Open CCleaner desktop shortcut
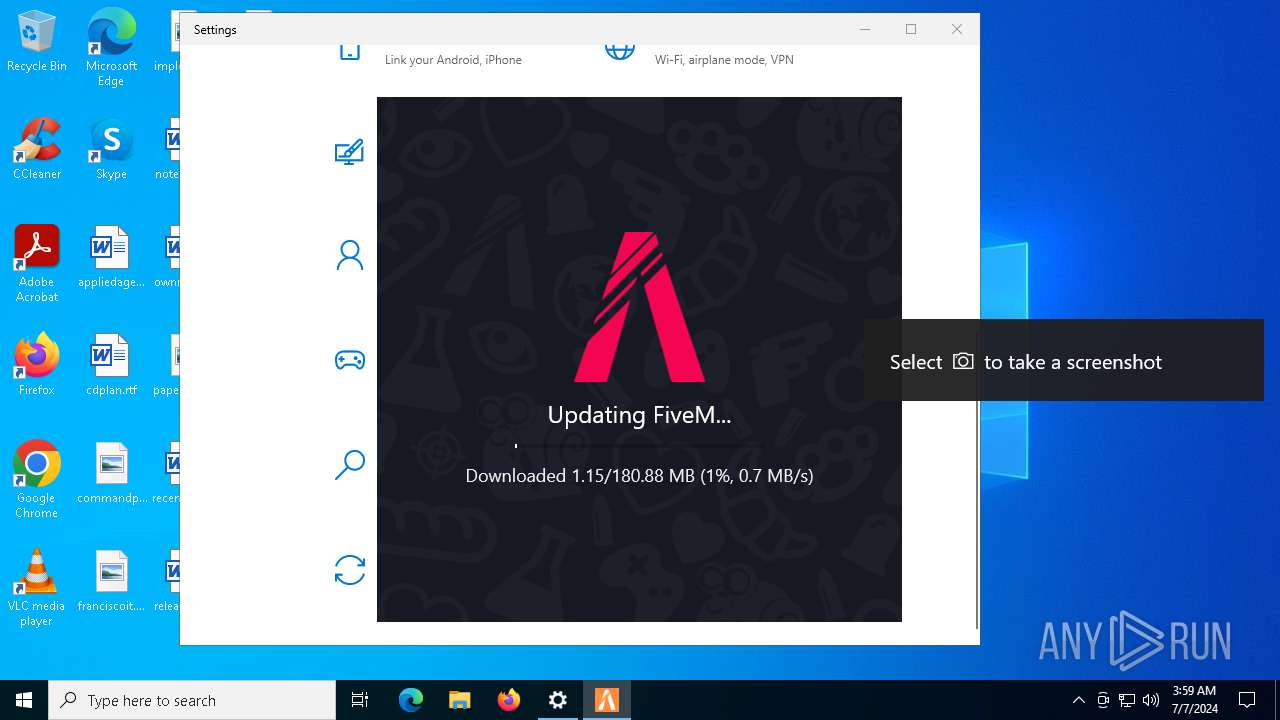 [37, 150]
